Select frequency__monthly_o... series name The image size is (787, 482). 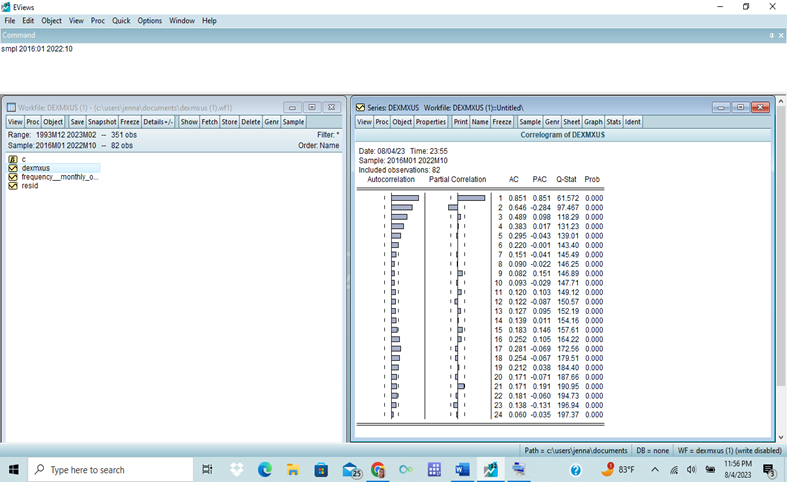coord(60,177)
